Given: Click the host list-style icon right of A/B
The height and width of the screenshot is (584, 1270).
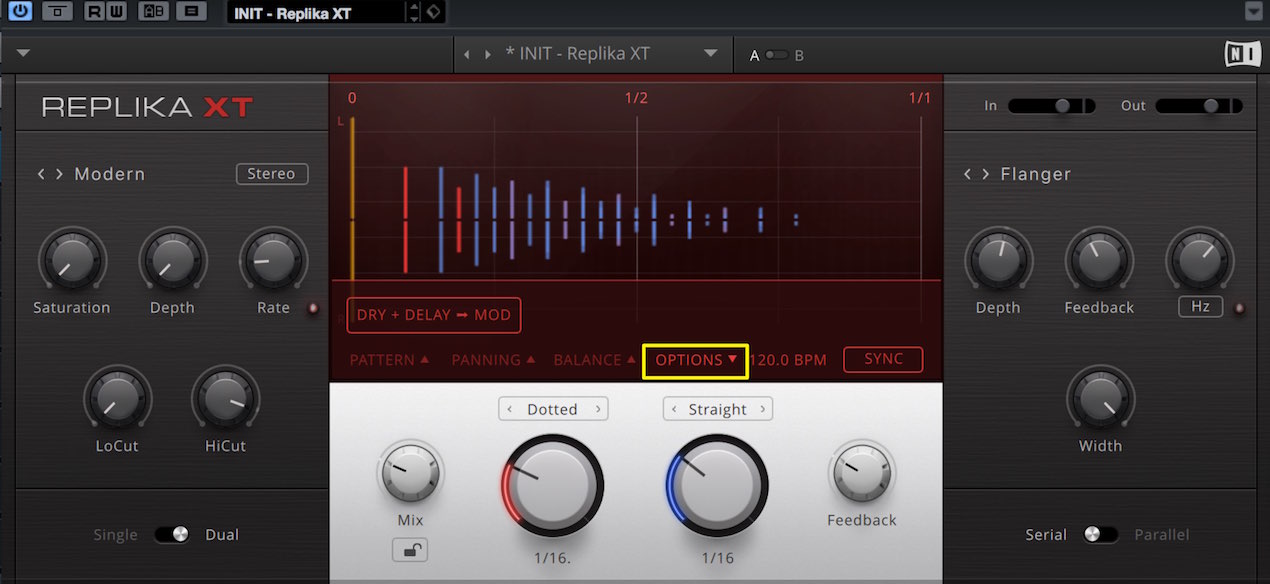Looking at the screenshot, I should coord(191,12).
